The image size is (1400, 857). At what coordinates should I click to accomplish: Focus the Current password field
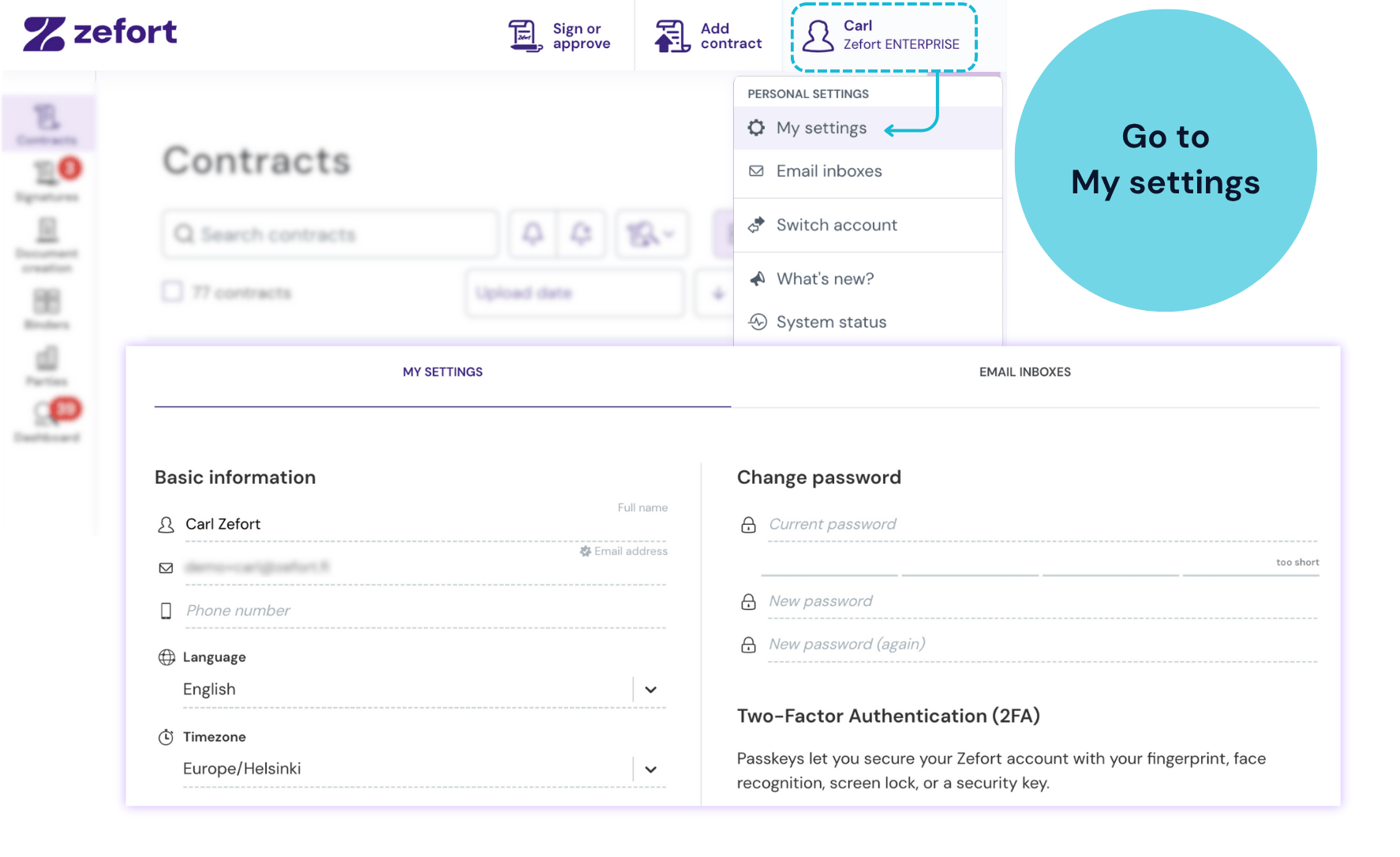click(1043, 525)
